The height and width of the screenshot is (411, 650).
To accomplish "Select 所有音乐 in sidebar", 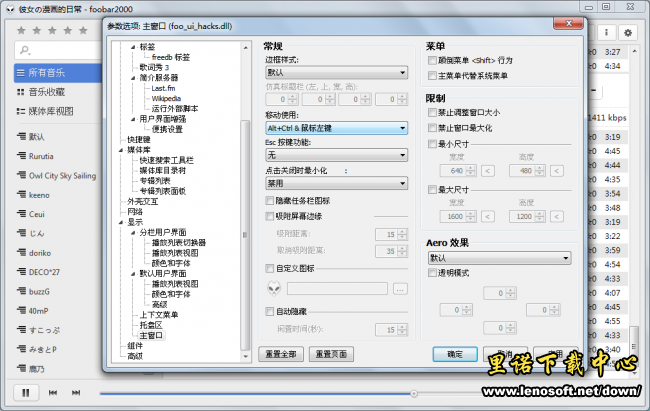I will [x=58, y=73].
